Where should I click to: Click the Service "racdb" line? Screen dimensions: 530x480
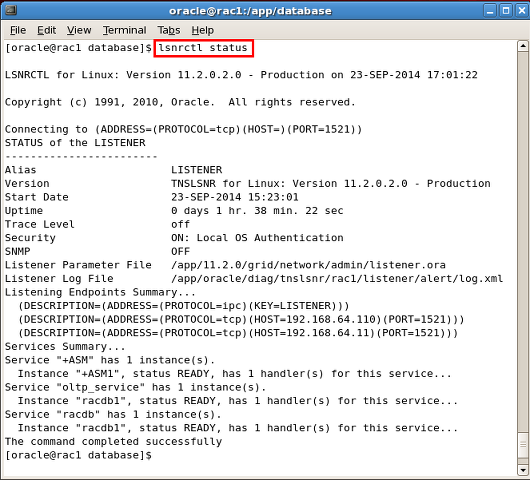coord(113,414)
